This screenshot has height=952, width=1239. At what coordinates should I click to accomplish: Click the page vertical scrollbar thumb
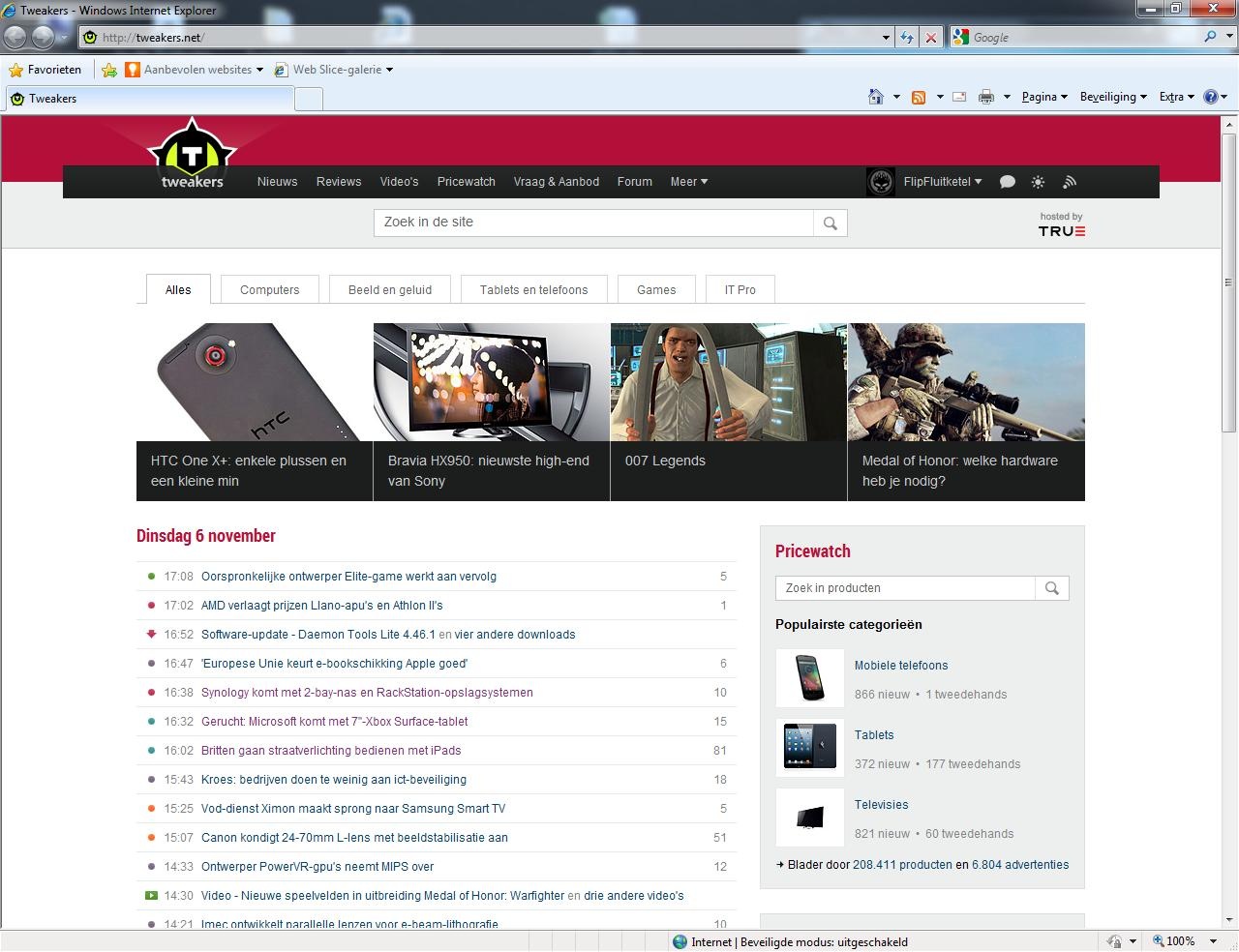click(x=1229, y=283)
